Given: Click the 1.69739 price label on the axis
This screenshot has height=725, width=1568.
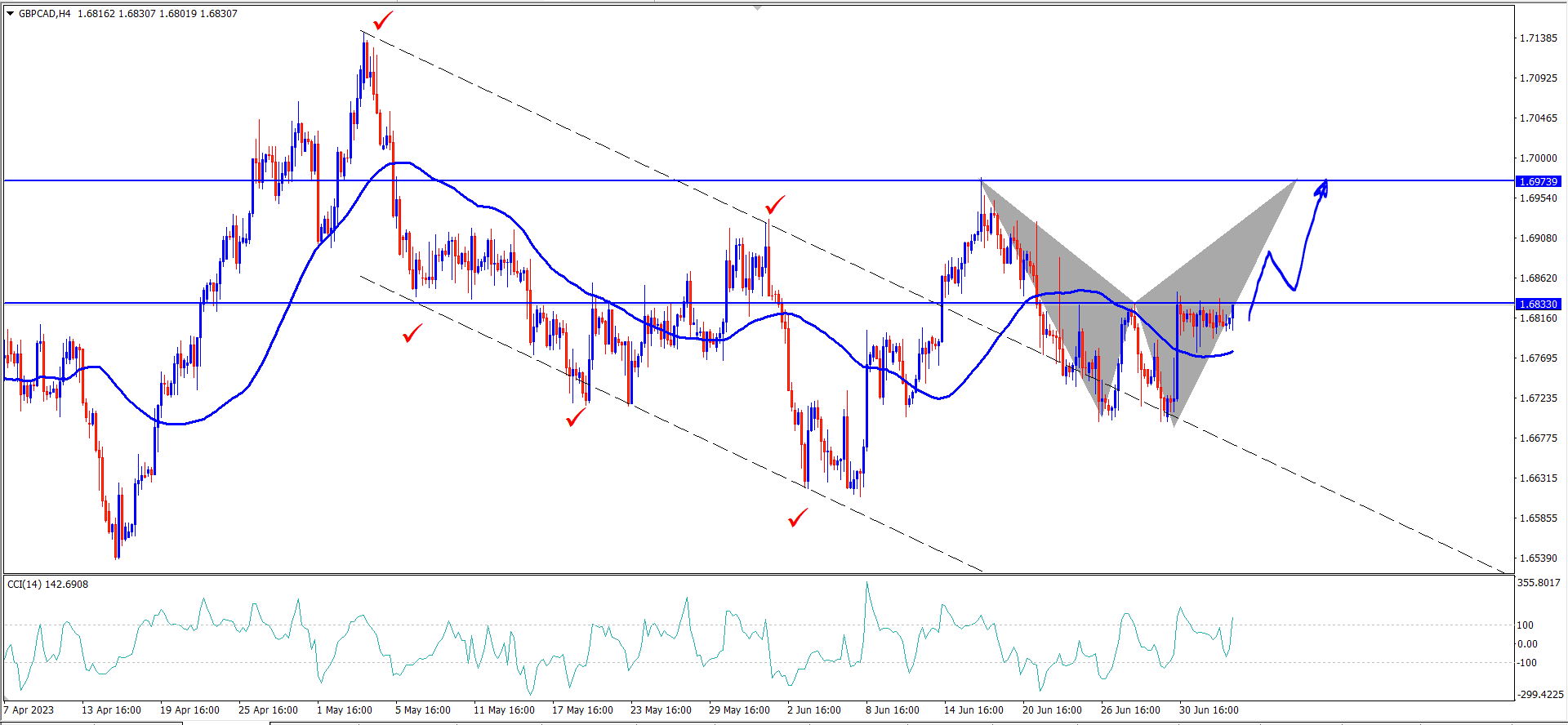Looking at the screenshot, I should (1538, 181).
